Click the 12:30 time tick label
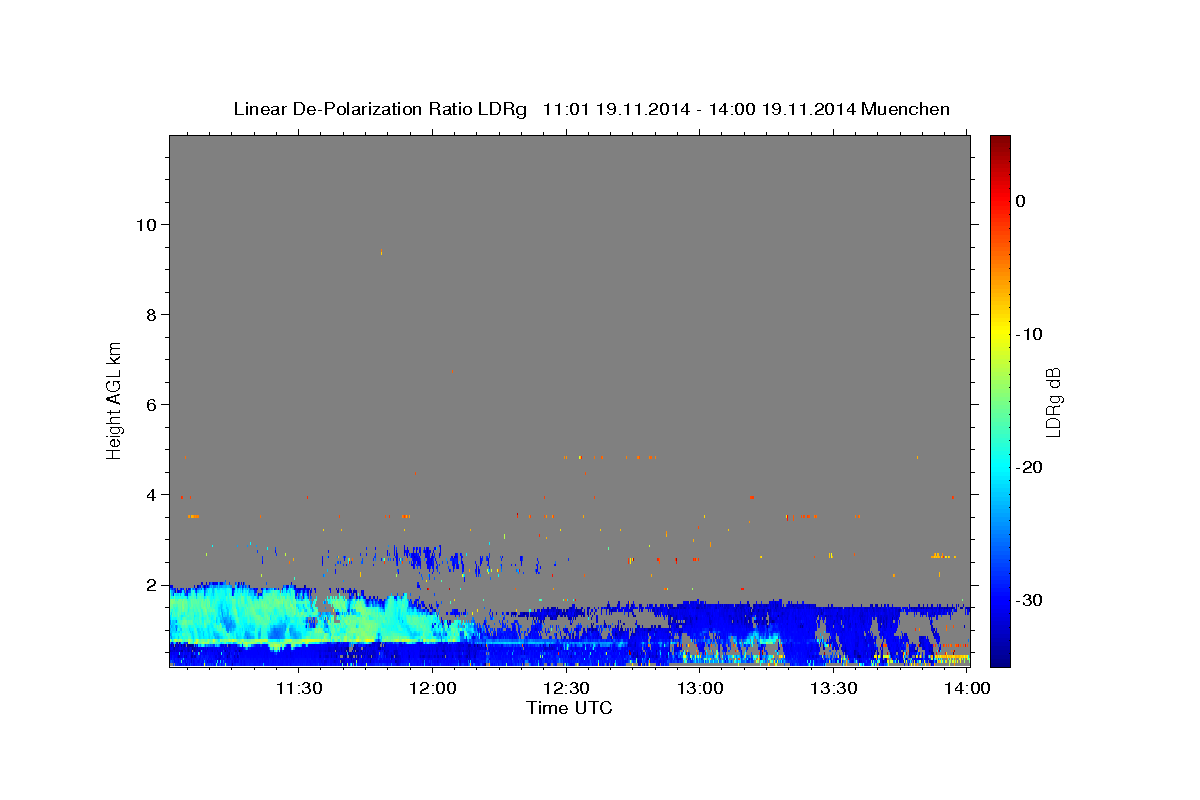This screenshot has width=1200, height=800. point(566,688)
